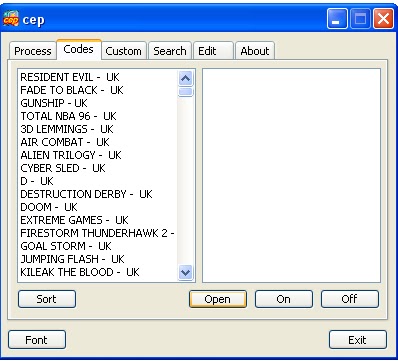
Task: Open the Font dialog button
Action: (x=37, y=340)
